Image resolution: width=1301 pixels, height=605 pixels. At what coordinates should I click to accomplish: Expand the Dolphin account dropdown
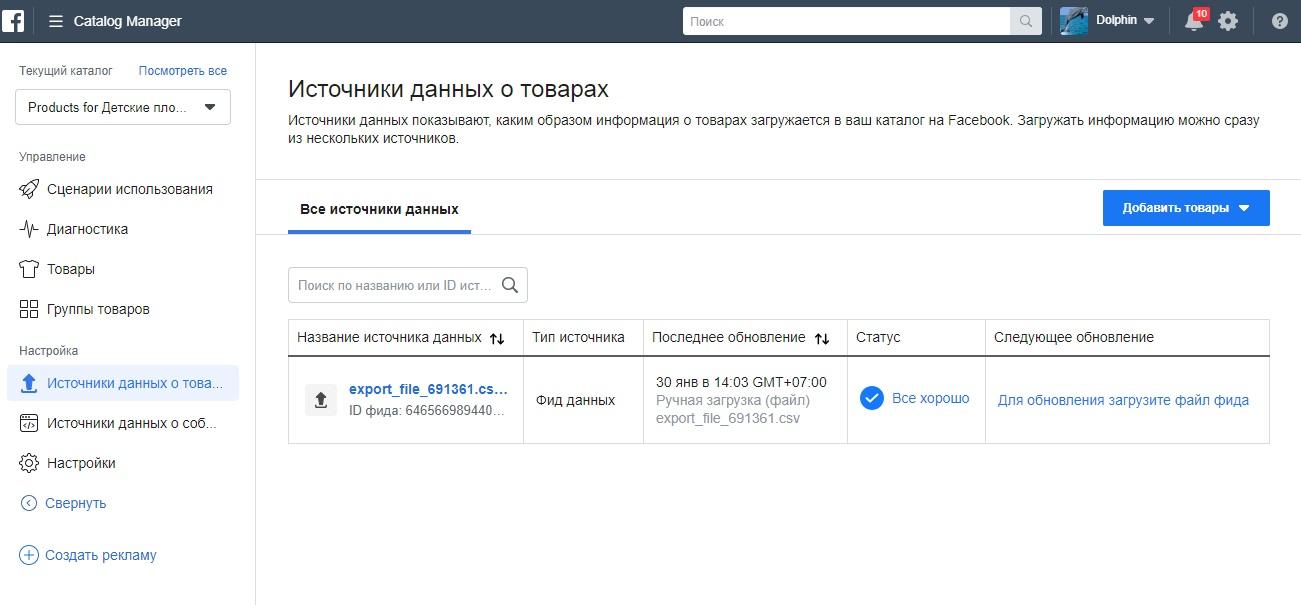click(1149, 21)
